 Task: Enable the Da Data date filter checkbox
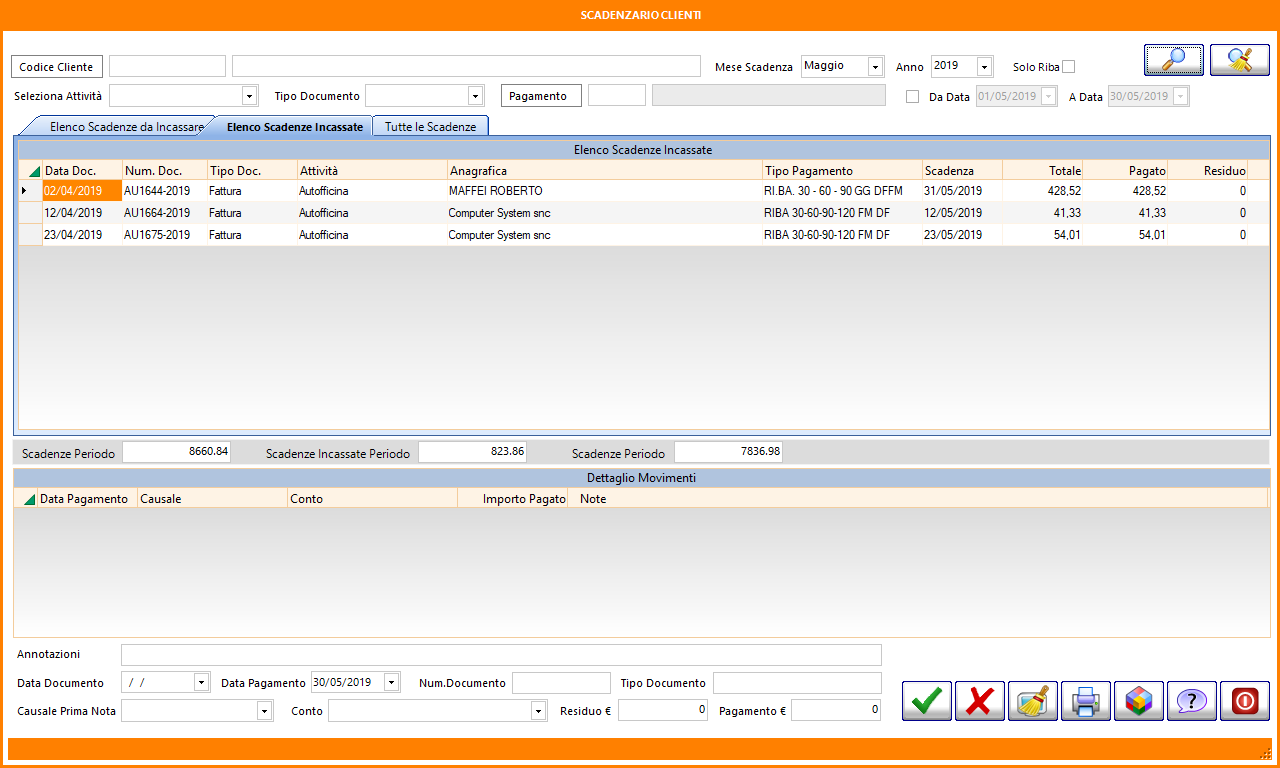pyautogui.click(x=912, y=97)
